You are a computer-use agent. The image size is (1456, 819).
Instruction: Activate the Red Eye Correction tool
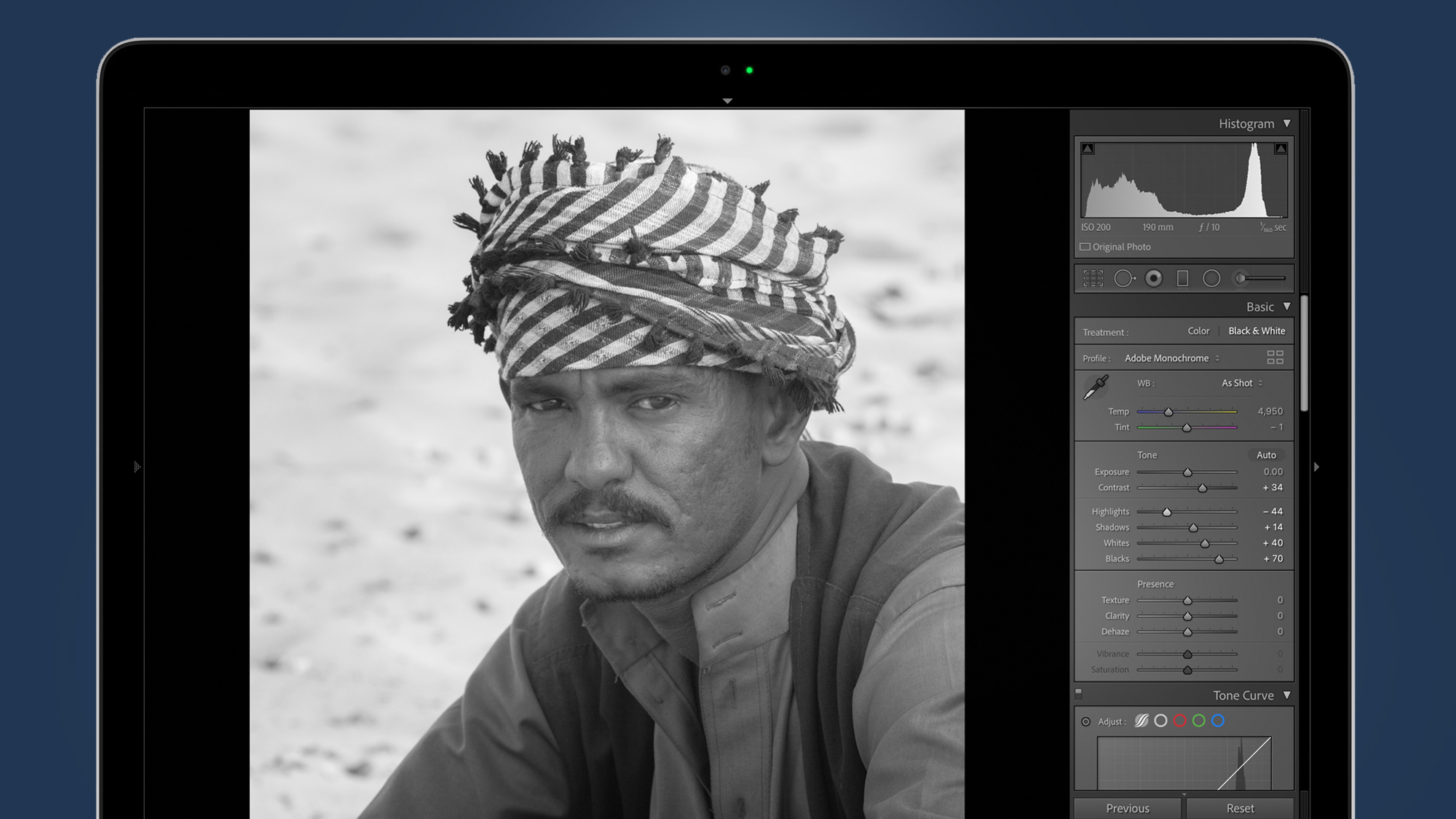click(1154, 278)
